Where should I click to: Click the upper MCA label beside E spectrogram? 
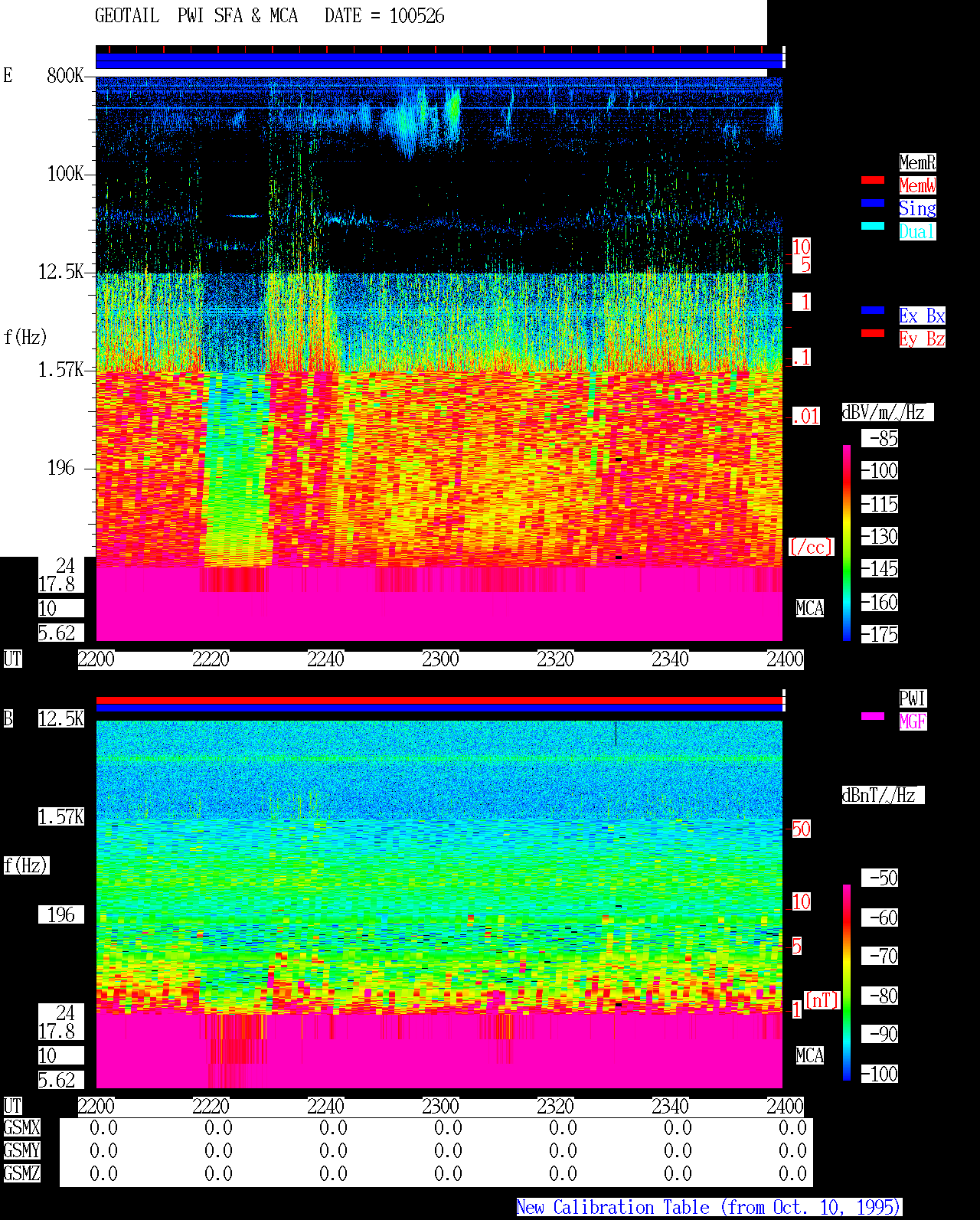(x=809, y=609)
